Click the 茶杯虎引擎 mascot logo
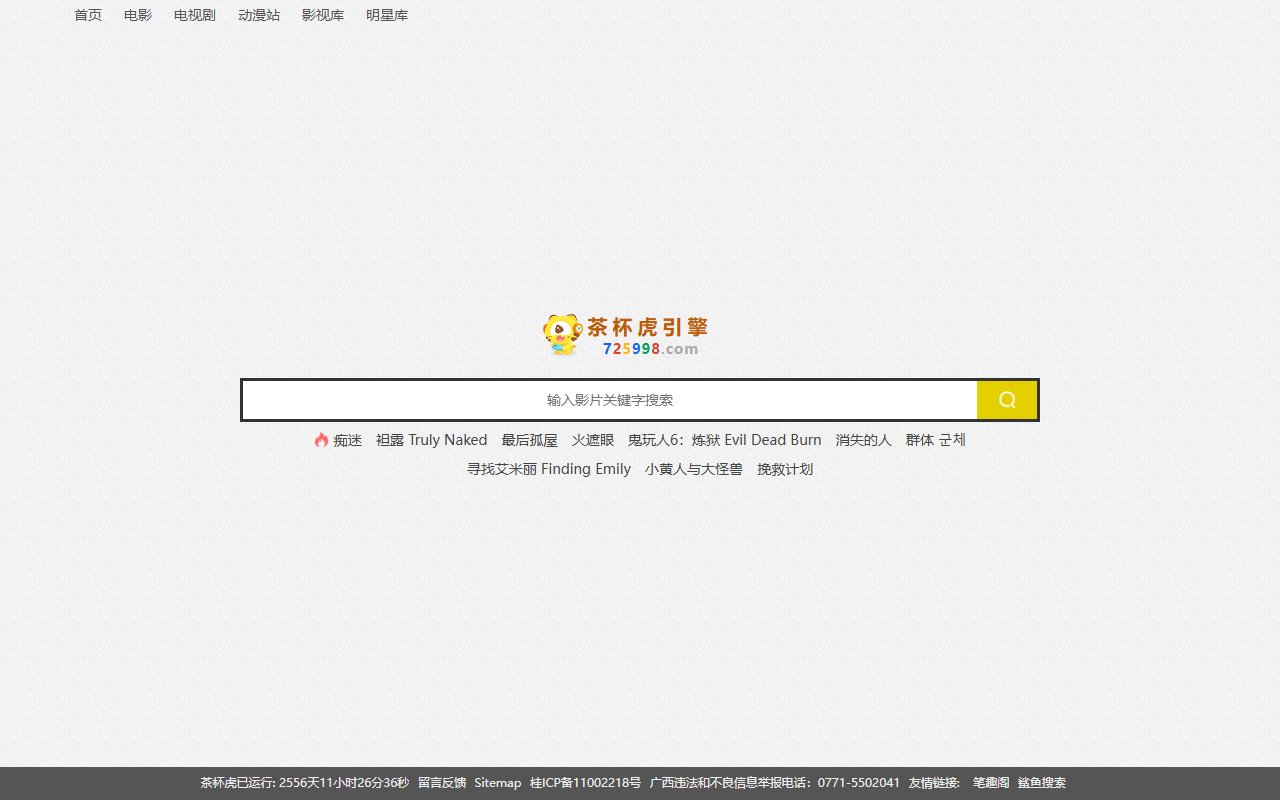Screen dimensions: 1280x800 [x=626, y=335]
